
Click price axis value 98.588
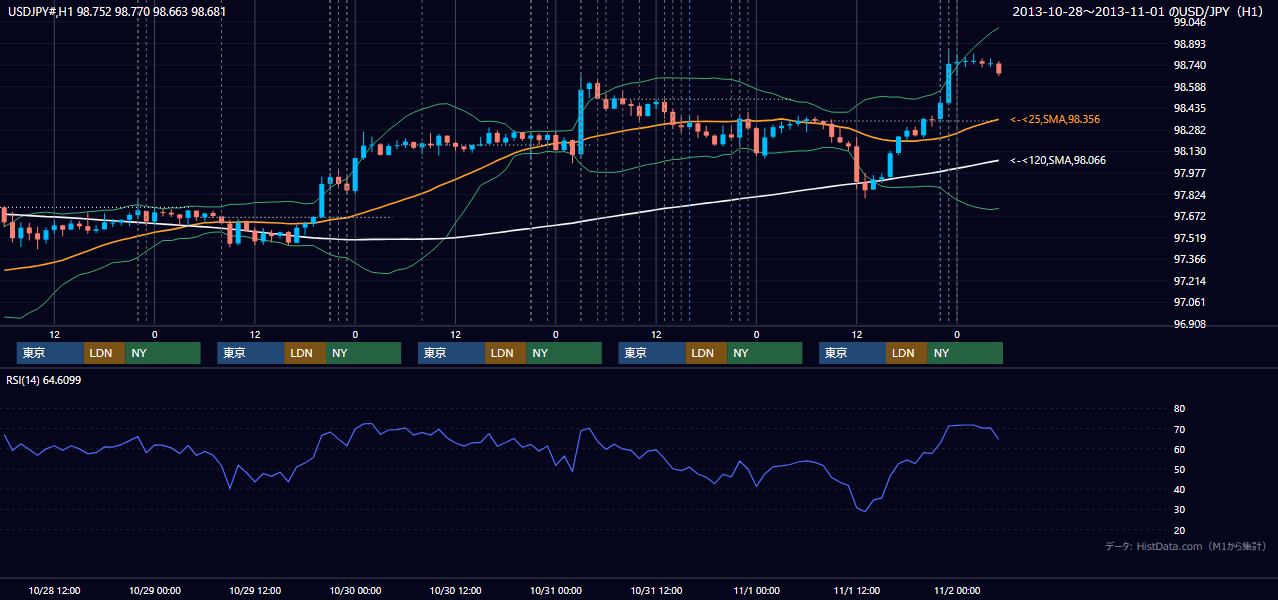pyautogui.click(x=1192, y=87)
